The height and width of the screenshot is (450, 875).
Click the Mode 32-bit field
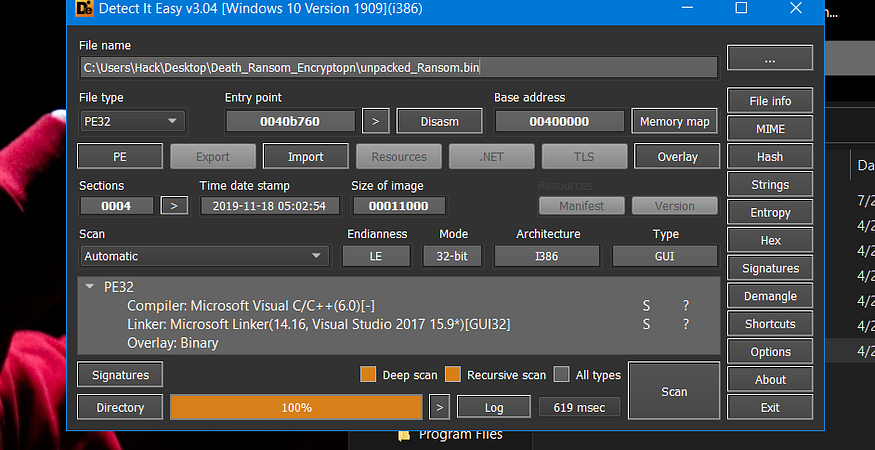tap(453, 256)
